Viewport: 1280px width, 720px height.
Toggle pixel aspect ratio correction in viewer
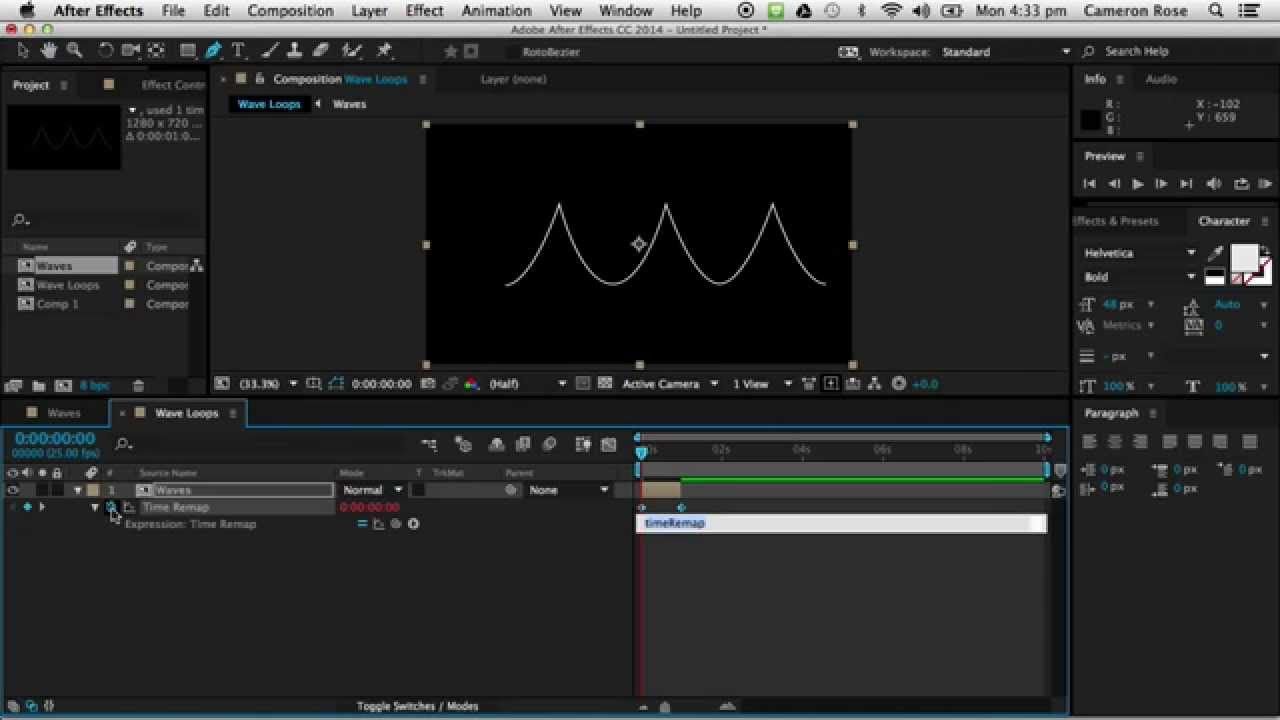point(809,384)
